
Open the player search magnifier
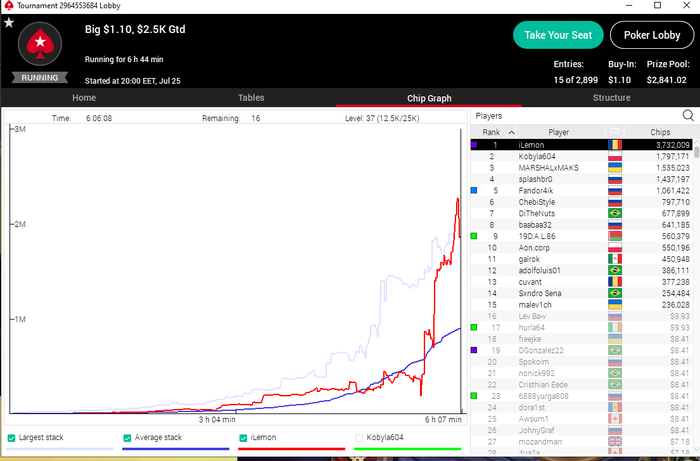(688, 116)
